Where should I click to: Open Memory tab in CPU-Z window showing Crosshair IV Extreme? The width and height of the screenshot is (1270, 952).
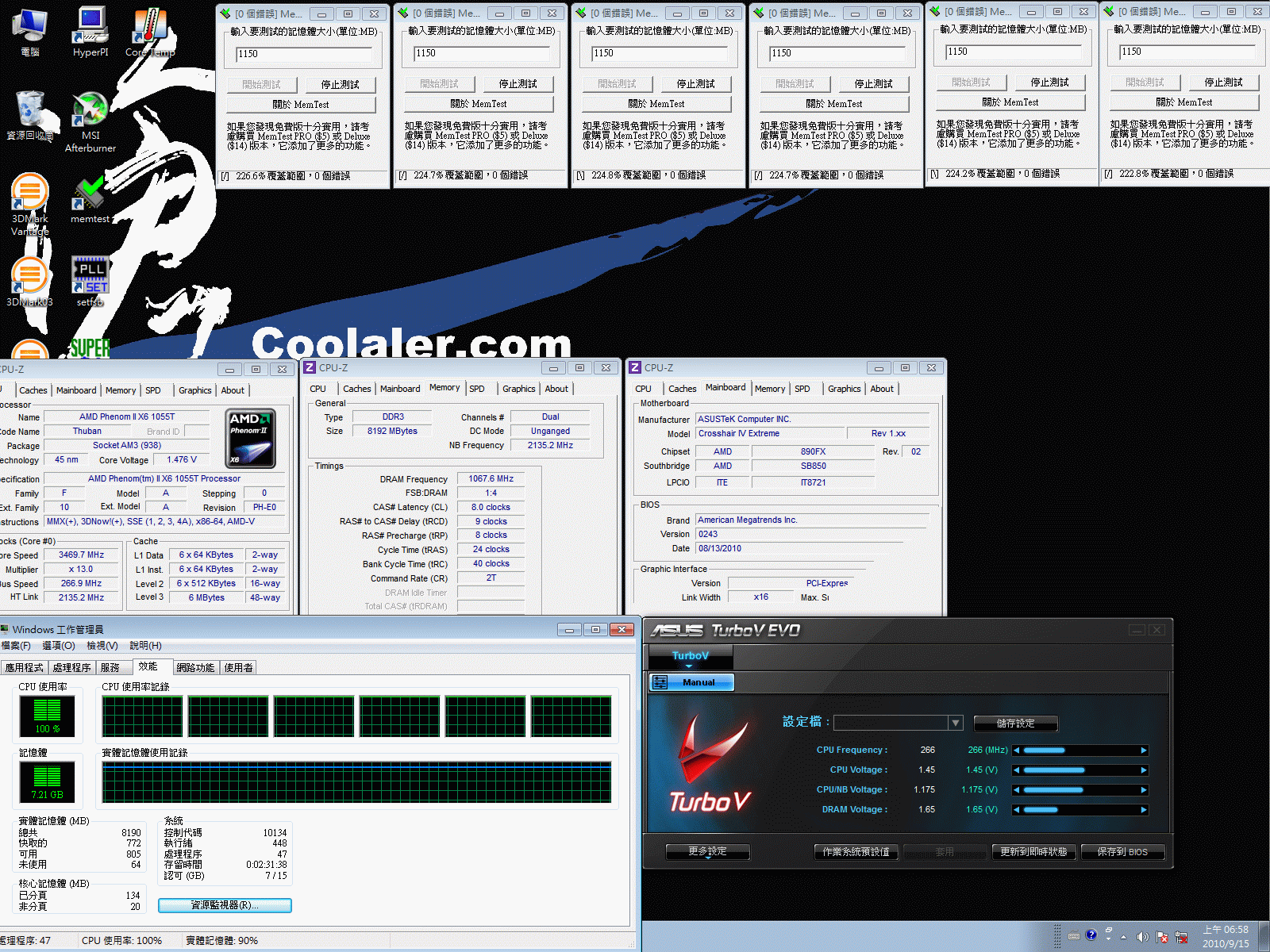tap(770, 389)
